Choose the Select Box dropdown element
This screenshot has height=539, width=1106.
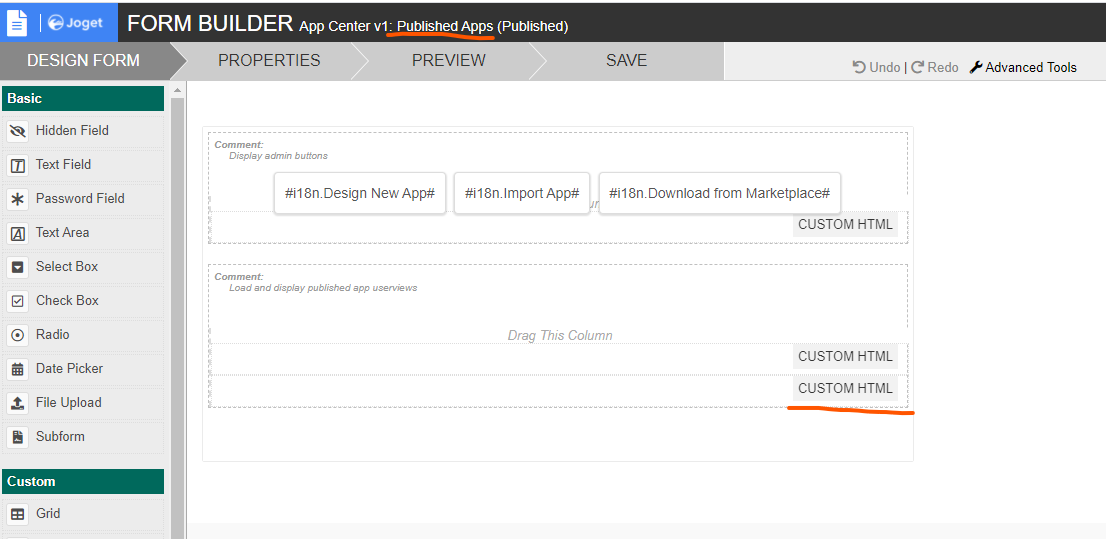pos(66,267)
